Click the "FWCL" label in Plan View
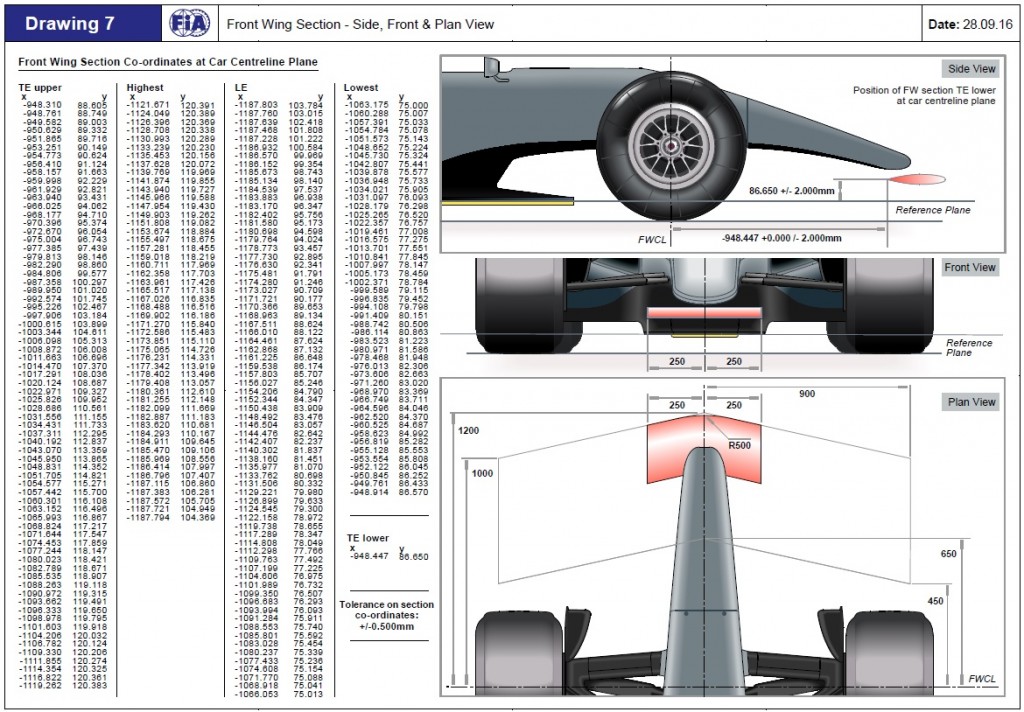The height and width of the screenshot is (712, 1024). click(x=982, y=679)
